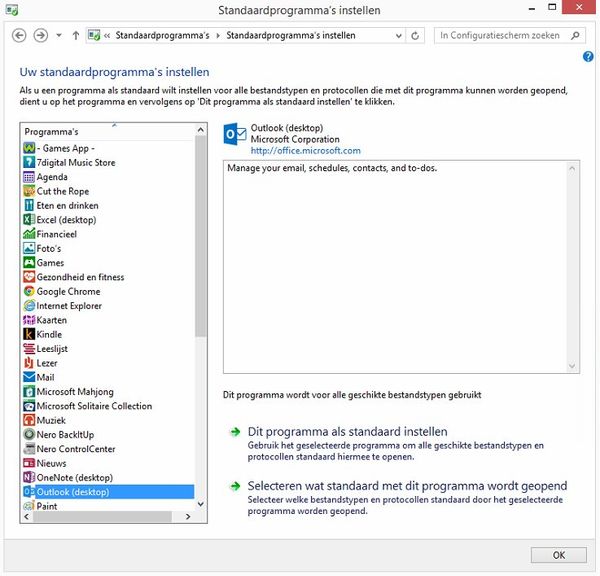The image size is (600, 576).
Task: Click the Leeslijst icon
Action: [29, 349]
